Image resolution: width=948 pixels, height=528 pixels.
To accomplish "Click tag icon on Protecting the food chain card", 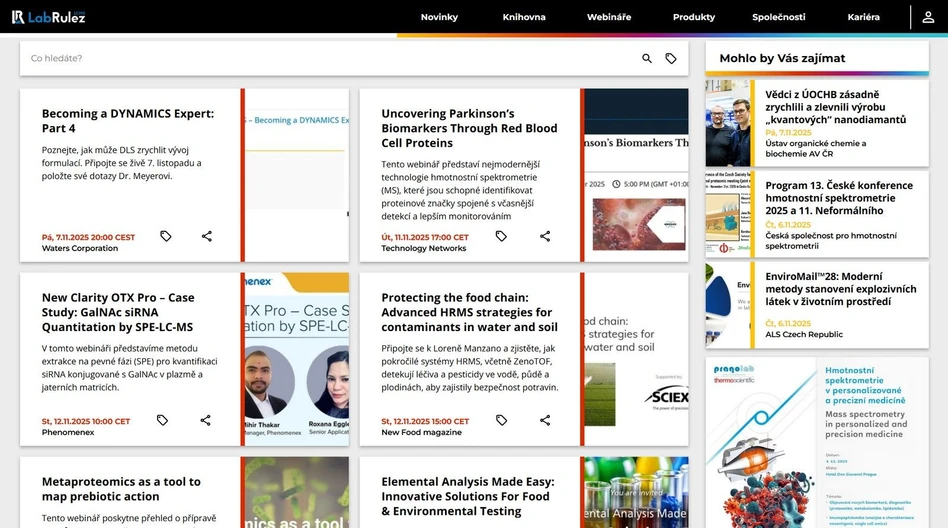I will (501, 421).
